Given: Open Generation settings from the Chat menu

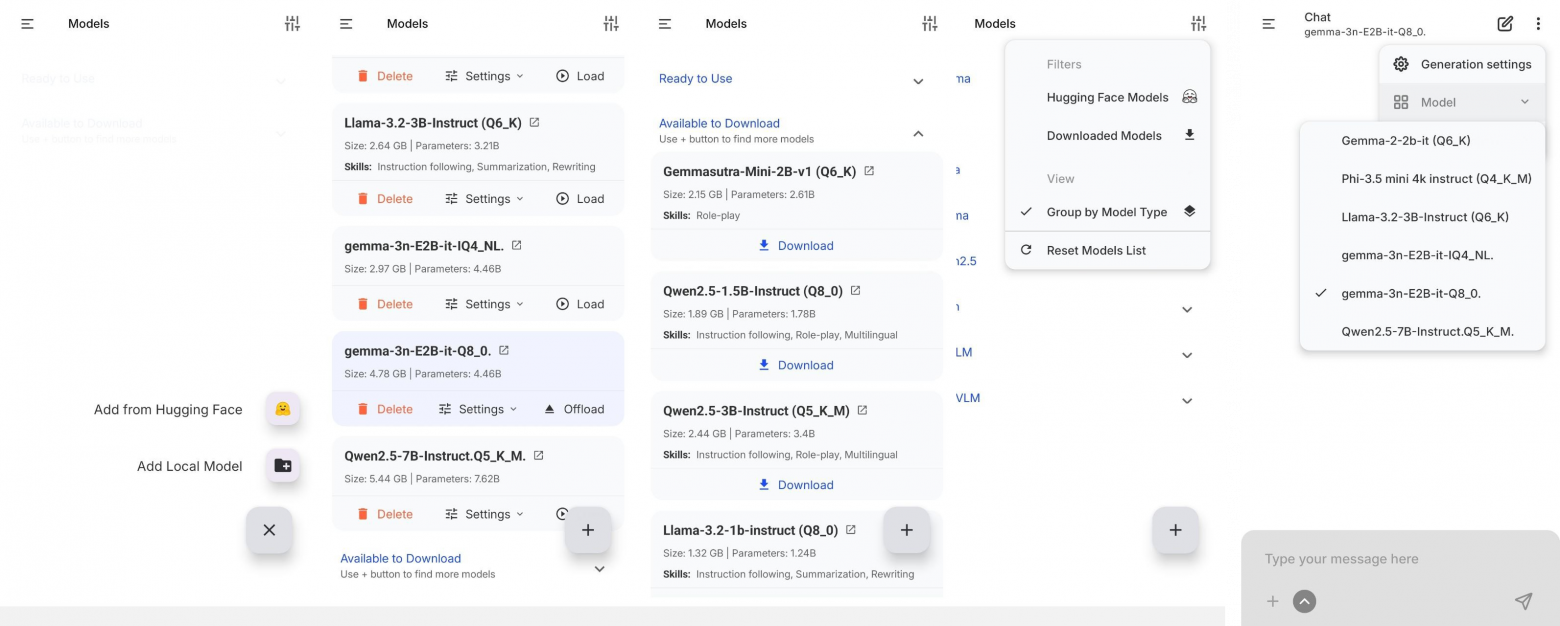Looking at the screenshot, I should [x=1462, y=64].
